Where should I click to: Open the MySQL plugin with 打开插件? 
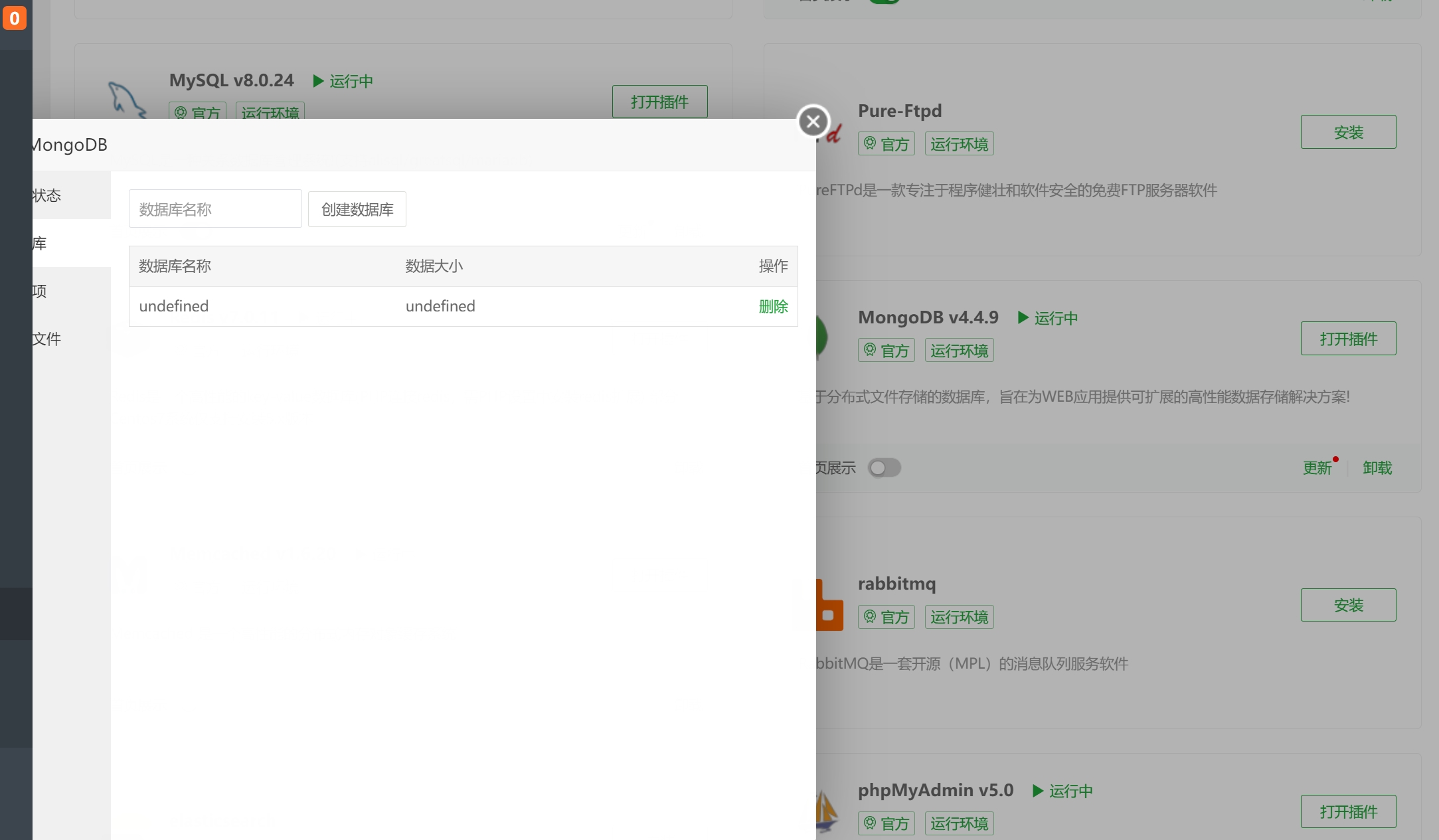[x=659, y=102]
